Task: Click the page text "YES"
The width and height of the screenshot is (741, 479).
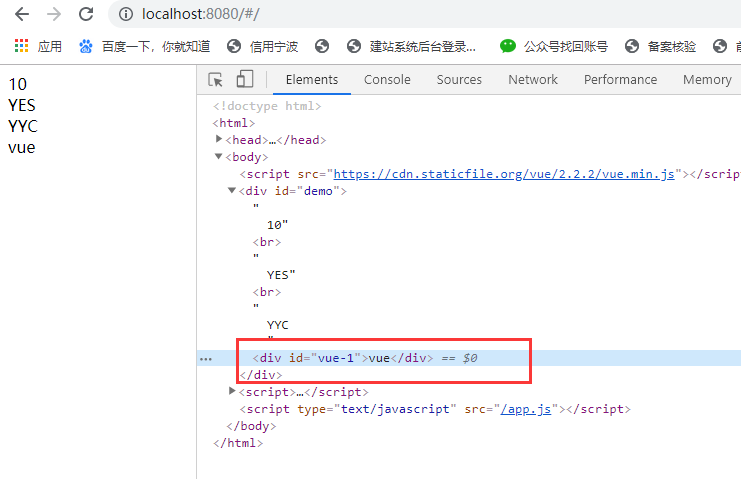Action: (22, 105)
